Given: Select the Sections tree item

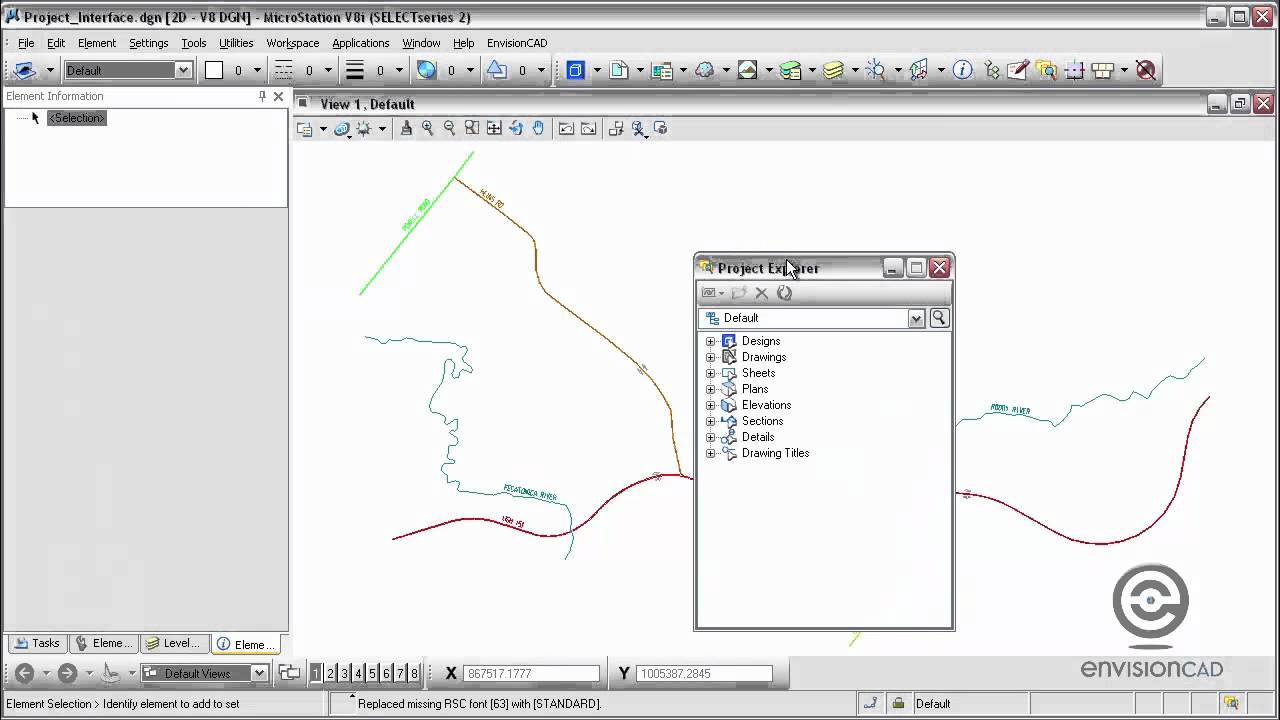Looking at the screenshot, I should click(x=762, y=421).
